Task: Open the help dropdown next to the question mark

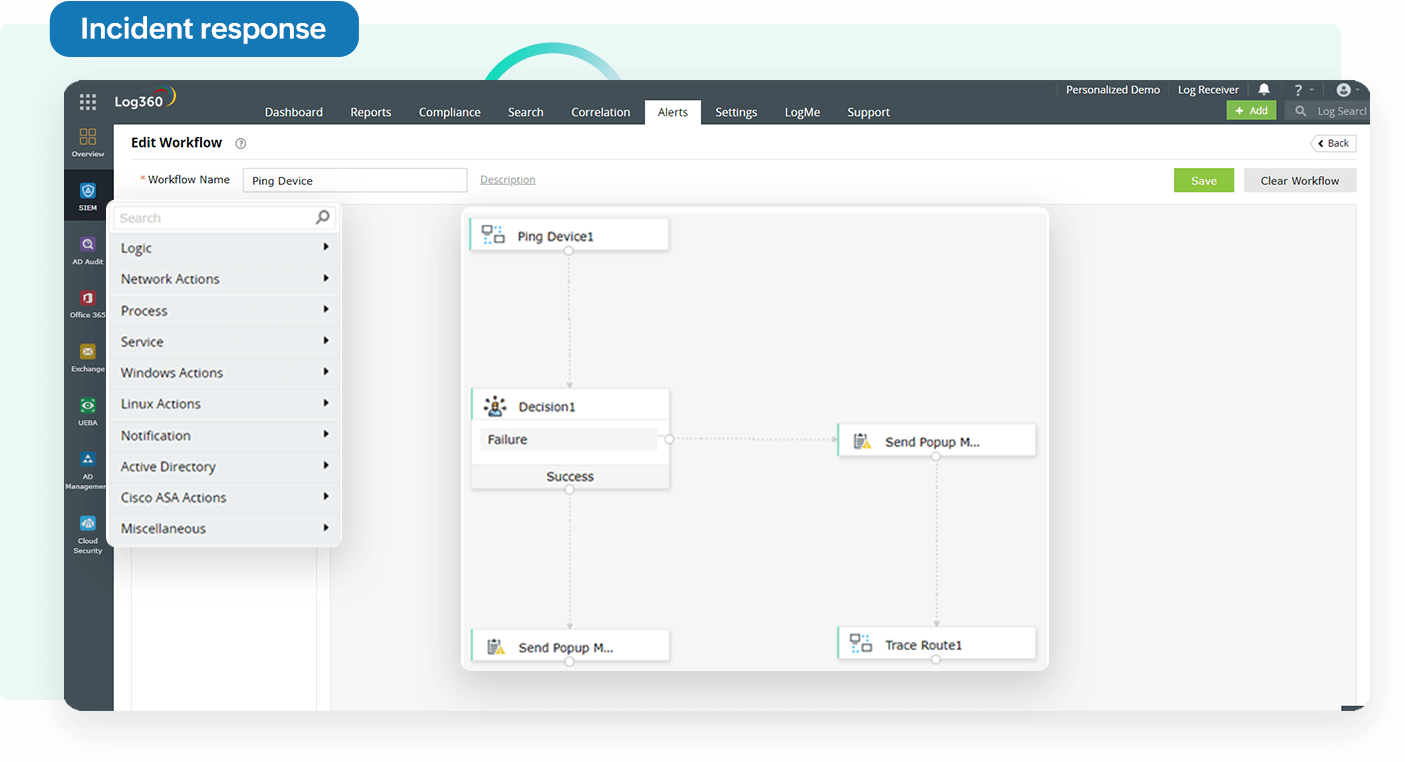Action: click(1302, 89)
